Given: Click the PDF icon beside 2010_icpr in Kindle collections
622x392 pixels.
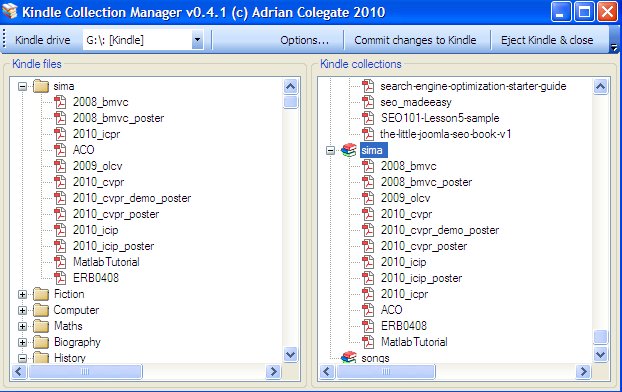Looking at the screenshot, I should (368, 294).
